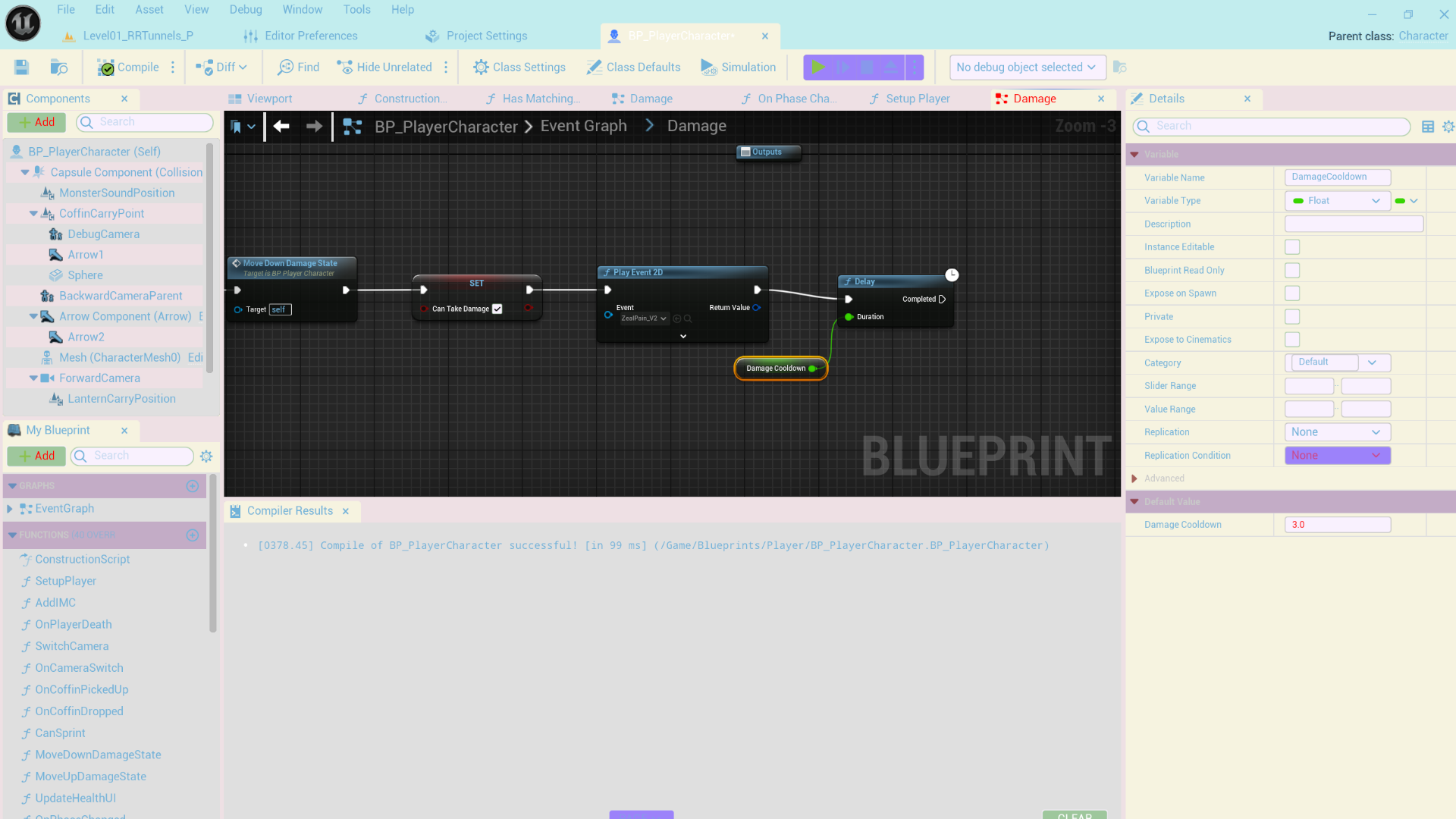
Task: Open the Replication dropdown
Action: point(1338,432)
